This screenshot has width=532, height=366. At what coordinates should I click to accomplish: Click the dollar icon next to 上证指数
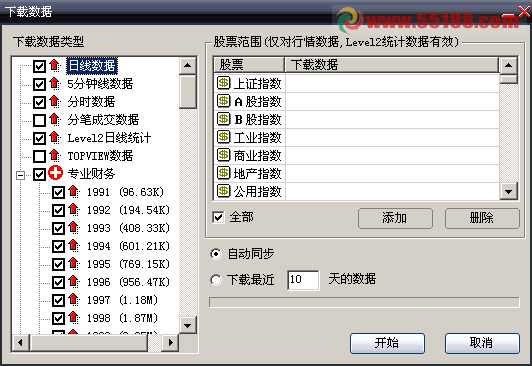point(223,83)
